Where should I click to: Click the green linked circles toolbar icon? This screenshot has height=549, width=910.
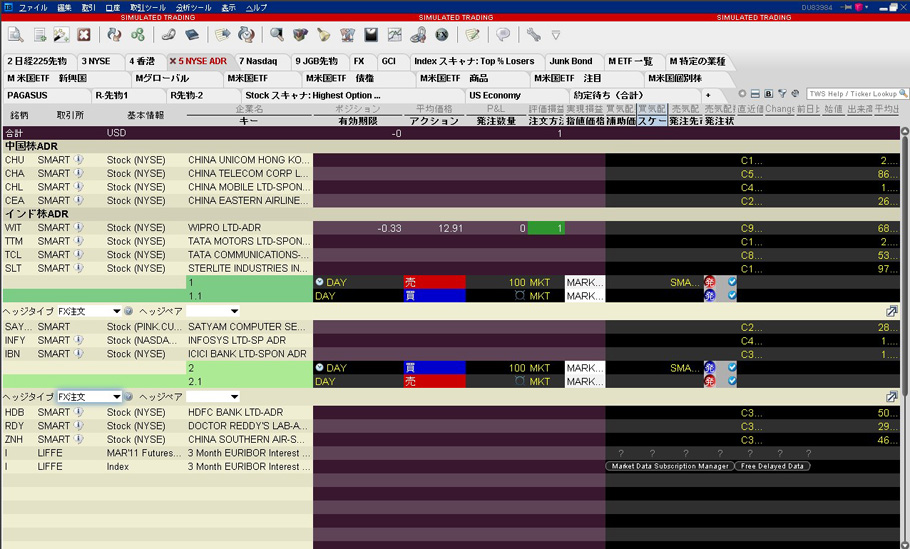click(138, 35)
